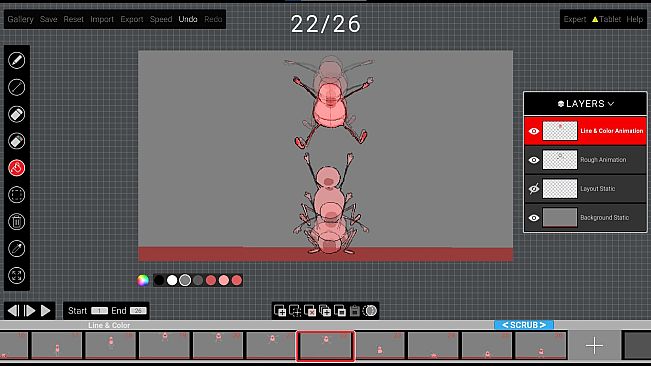The width and height of the screenshot is (651, 366).
Task: Open the Export menu item
Action: click(x=132, y=19)
